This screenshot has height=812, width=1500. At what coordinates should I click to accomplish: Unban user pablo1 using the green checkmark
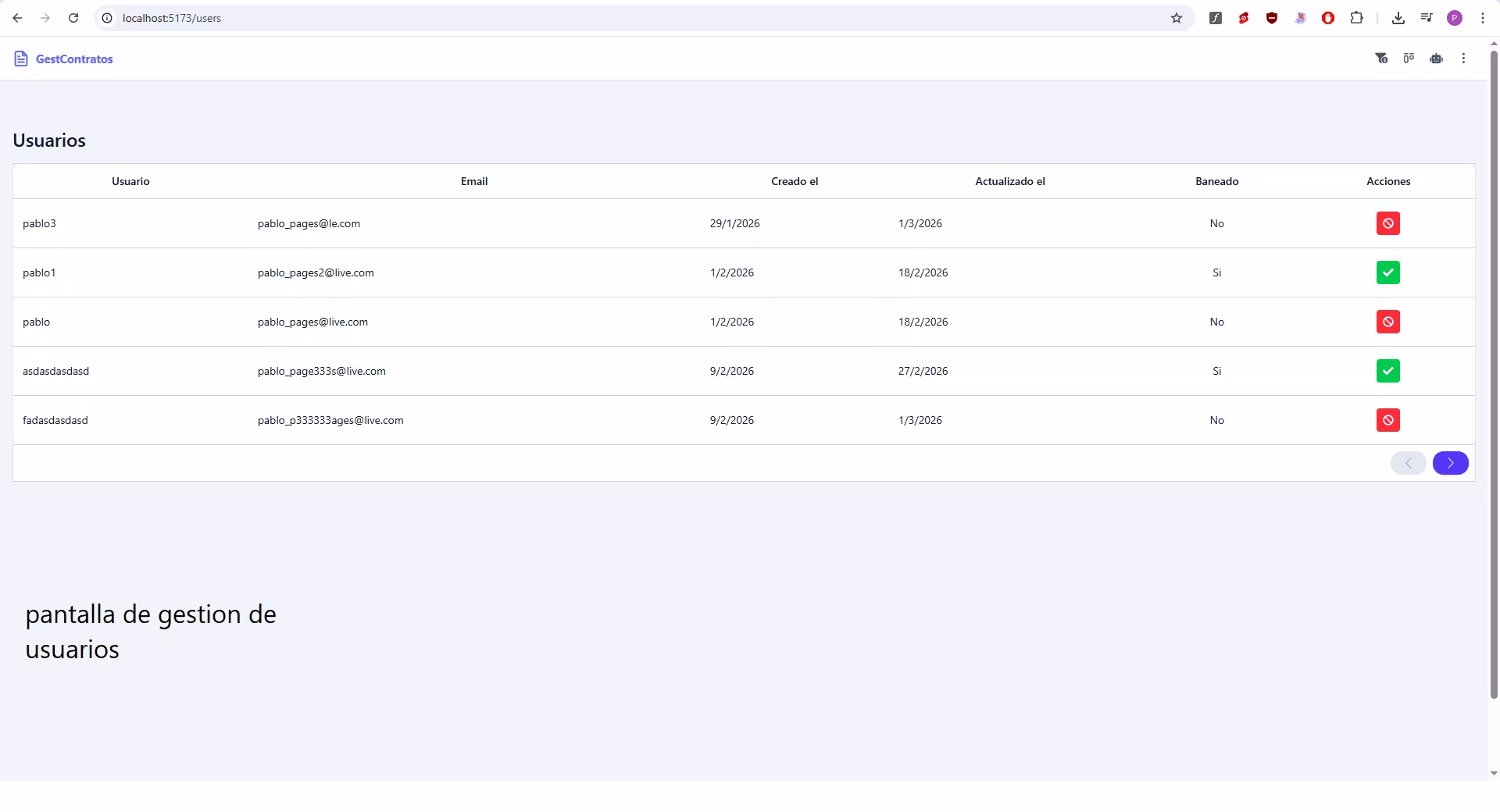(x=1387, y=272)
